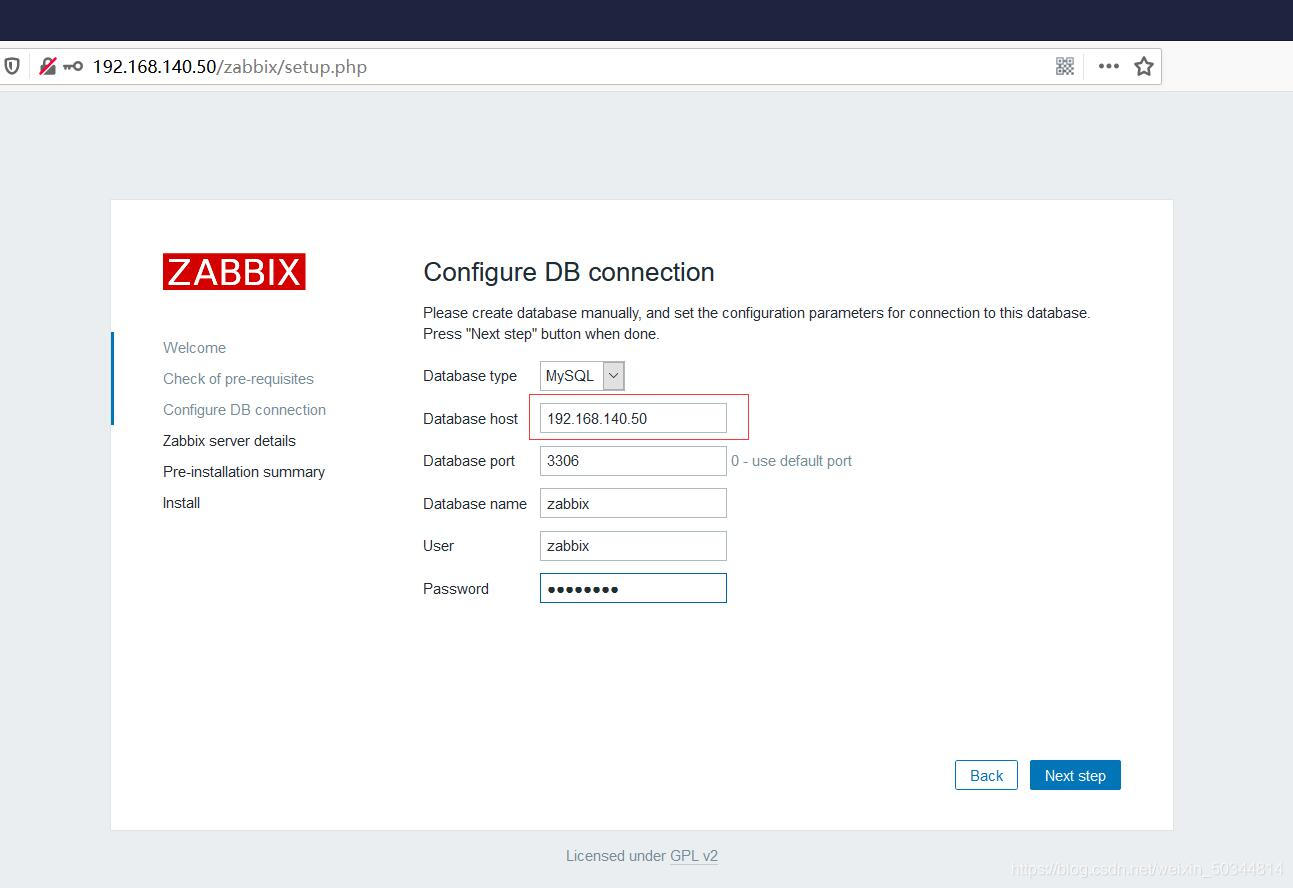Image resolution: width=1293 pixels, height=888 pixels.
Task: Click the Database name label
Action: tap(475, 504)
